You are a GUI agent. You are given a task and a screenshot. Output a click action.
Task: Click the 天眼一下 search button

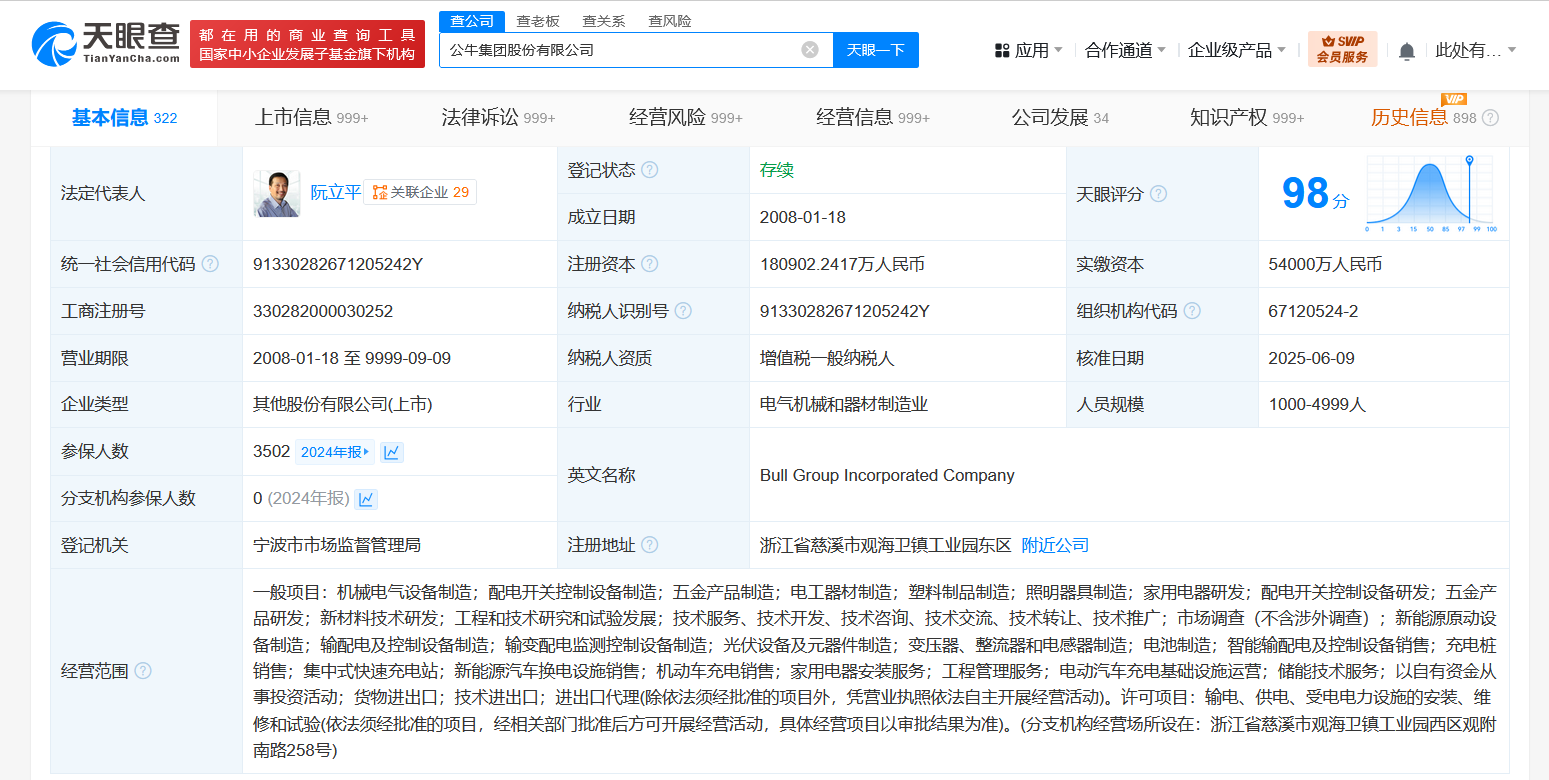point(875,50)
